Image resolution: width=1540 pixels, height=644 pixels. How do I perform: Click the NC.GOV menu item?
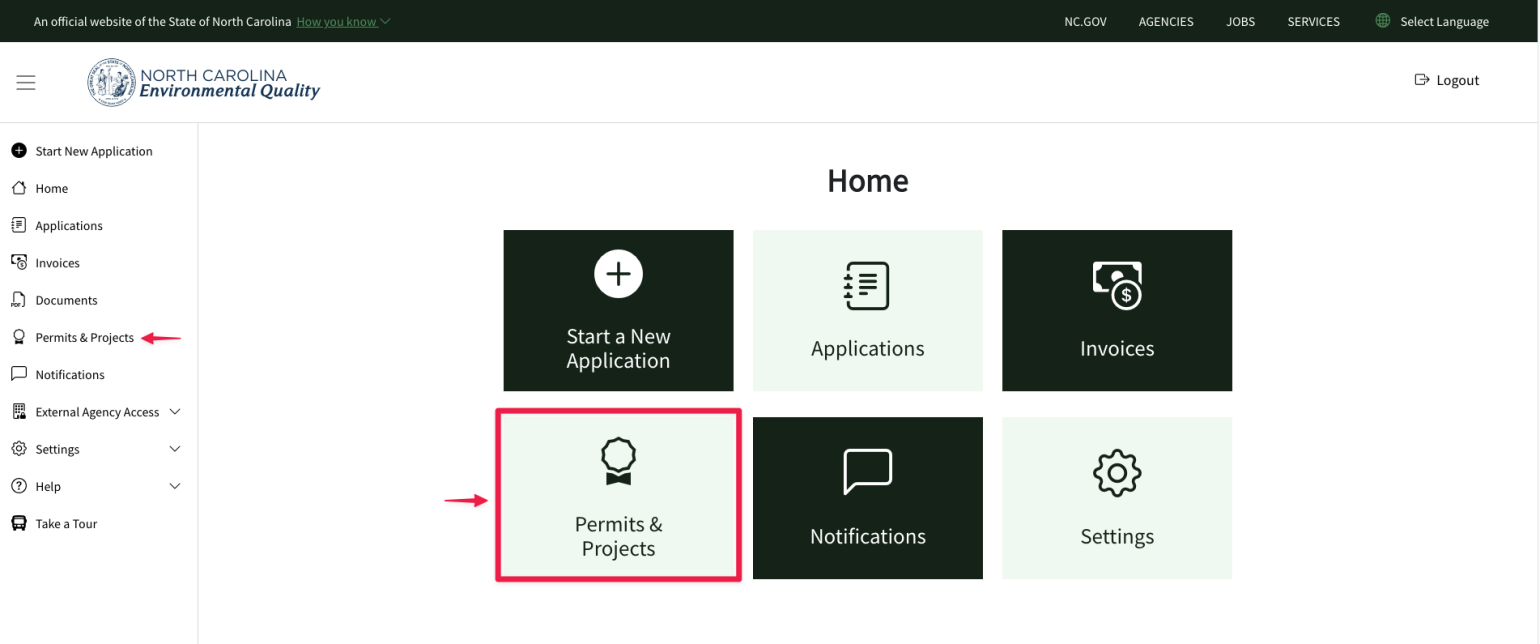1085,21
